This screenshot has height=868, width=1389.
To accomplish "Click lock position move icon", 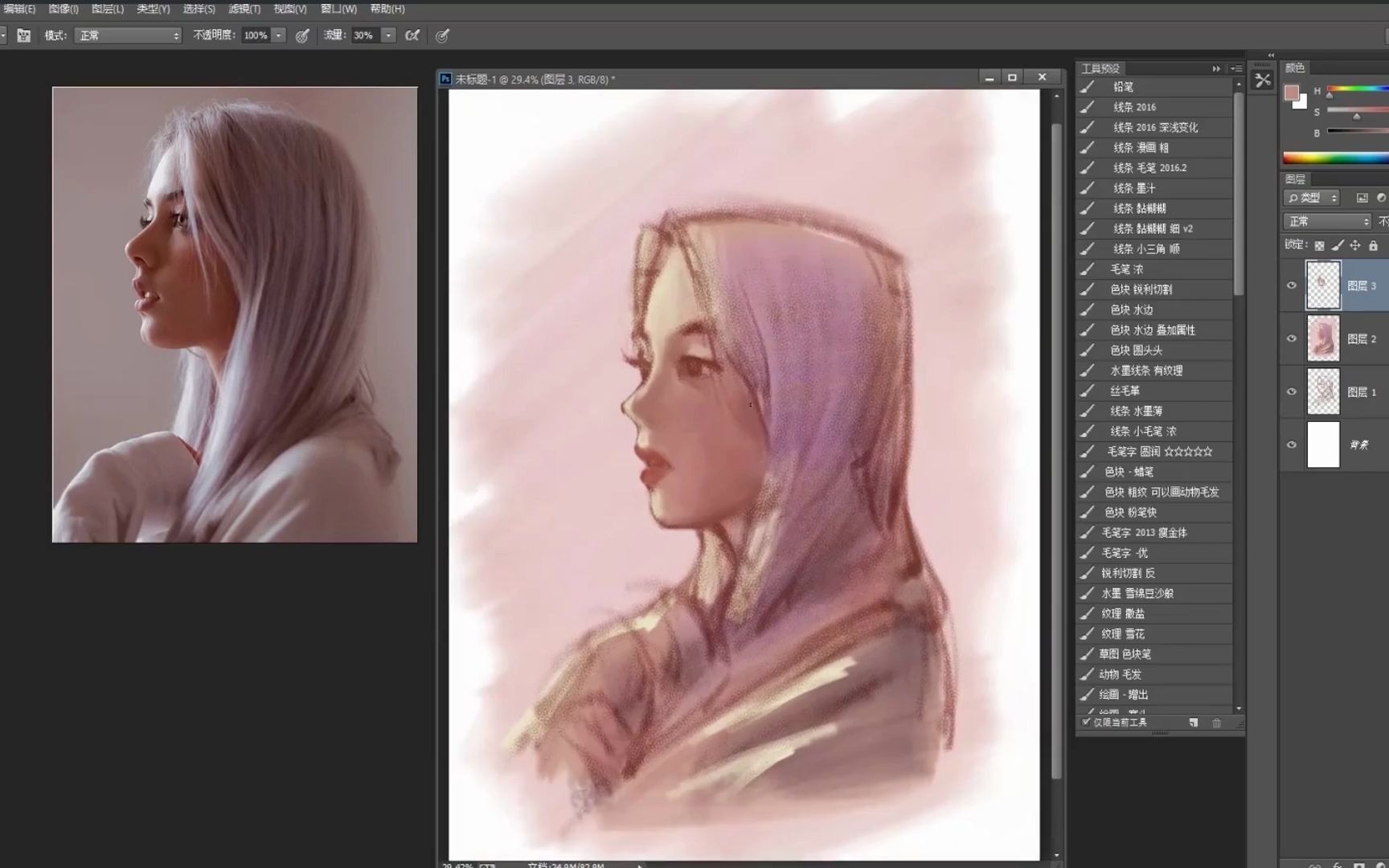I will [x=1355, y=245].
